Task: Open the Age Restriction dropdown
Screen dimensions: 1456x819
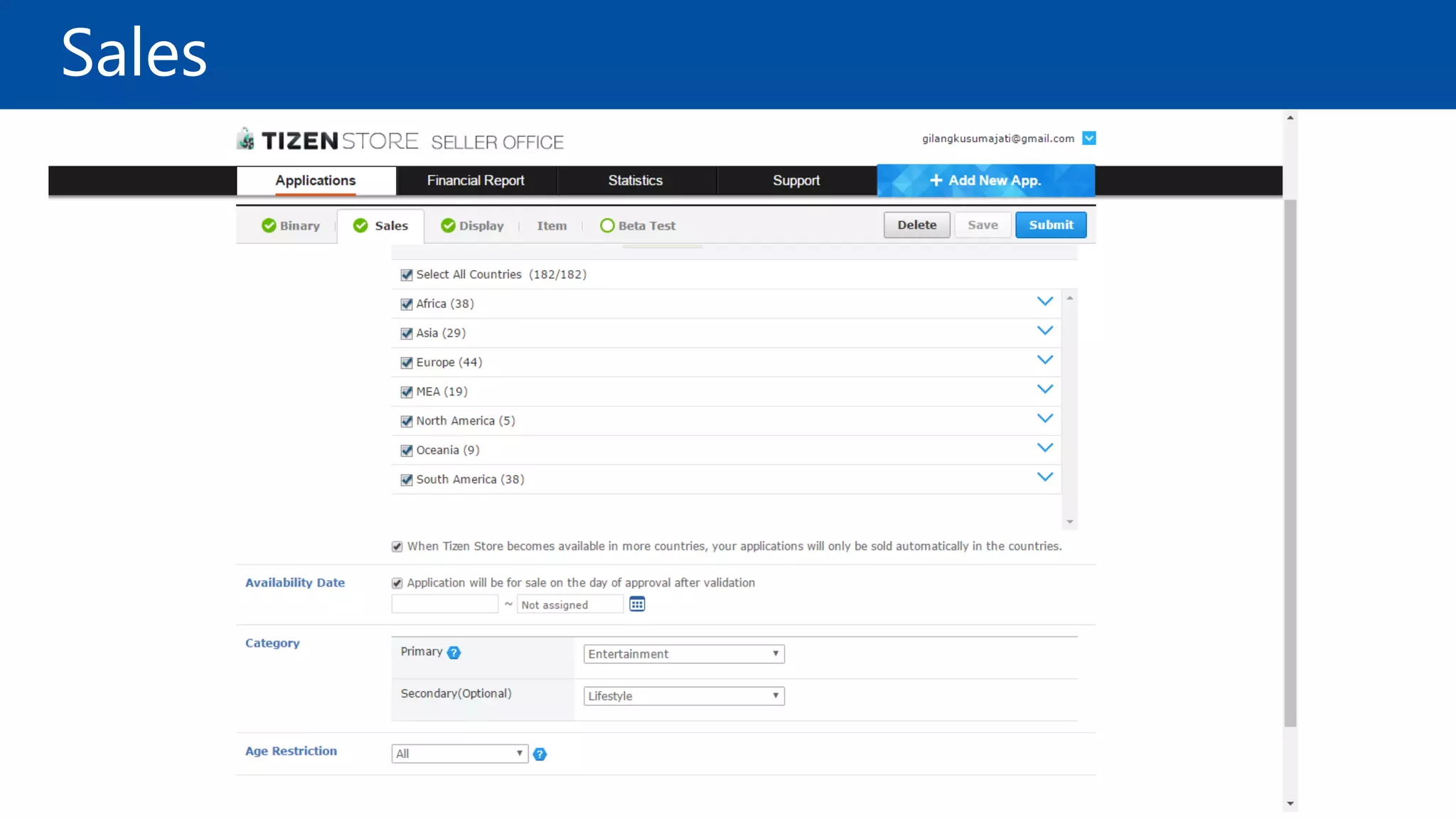Action: point(459,754)
